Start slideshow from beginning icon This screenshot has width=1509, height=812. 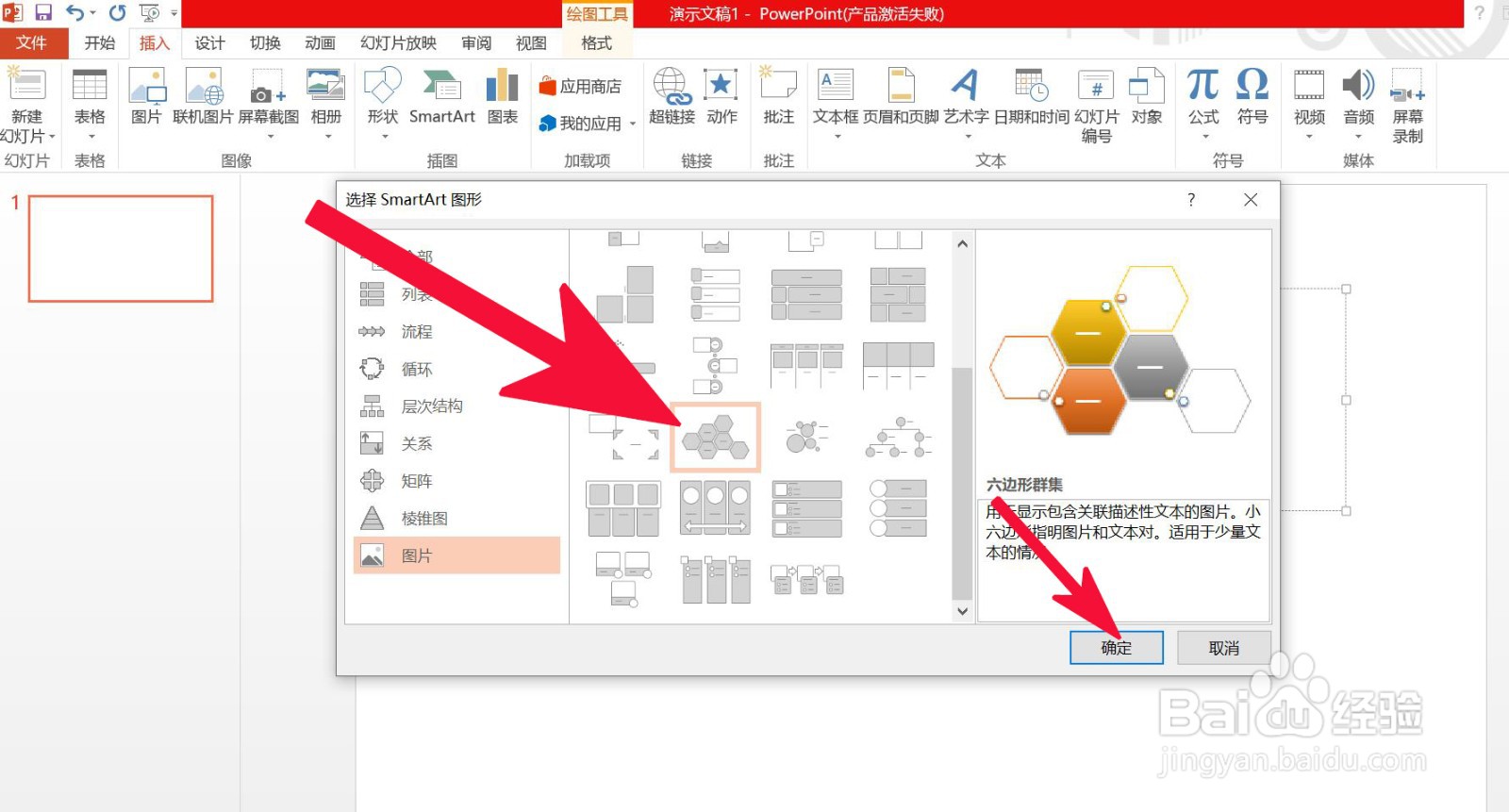point(149,13)
